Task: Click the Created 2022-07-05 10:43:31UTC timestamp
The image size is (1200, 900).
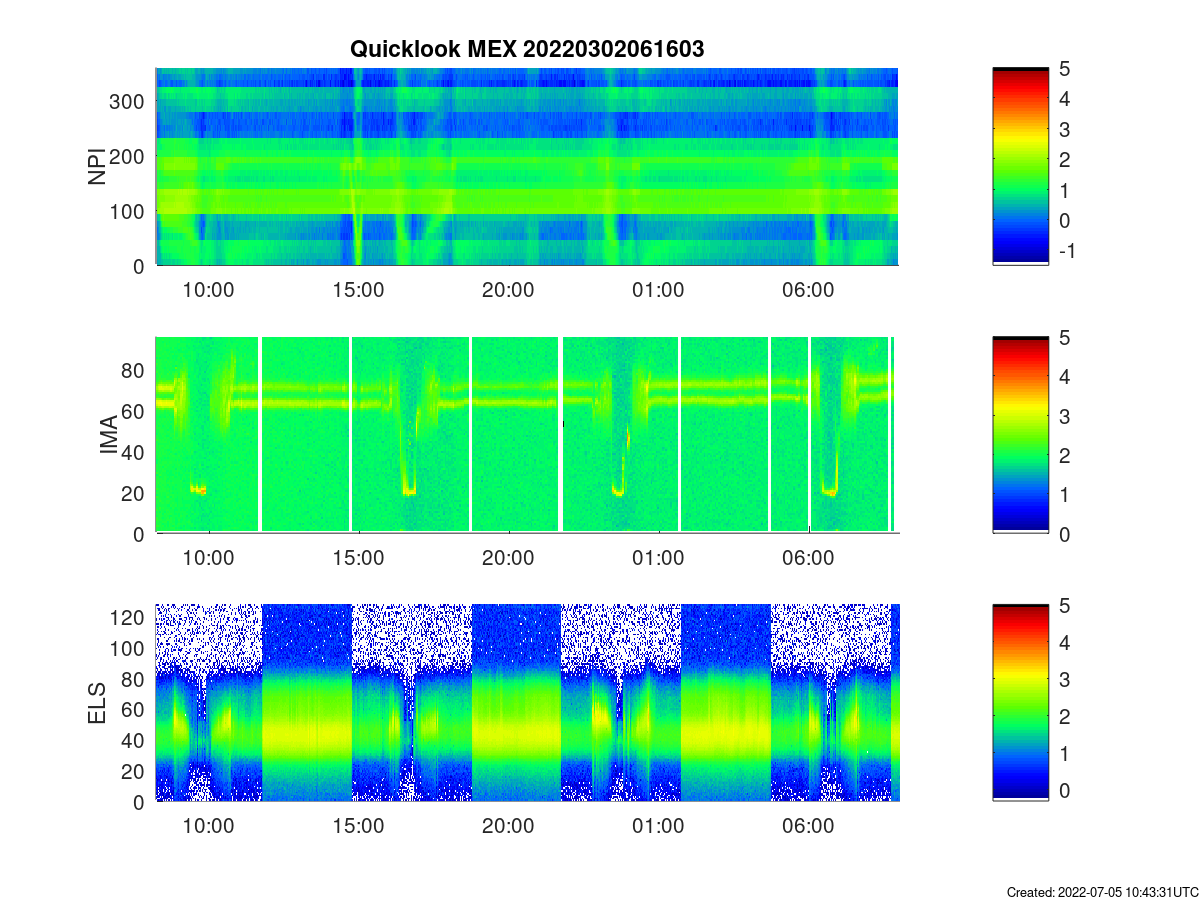Action: [1102, 891]
